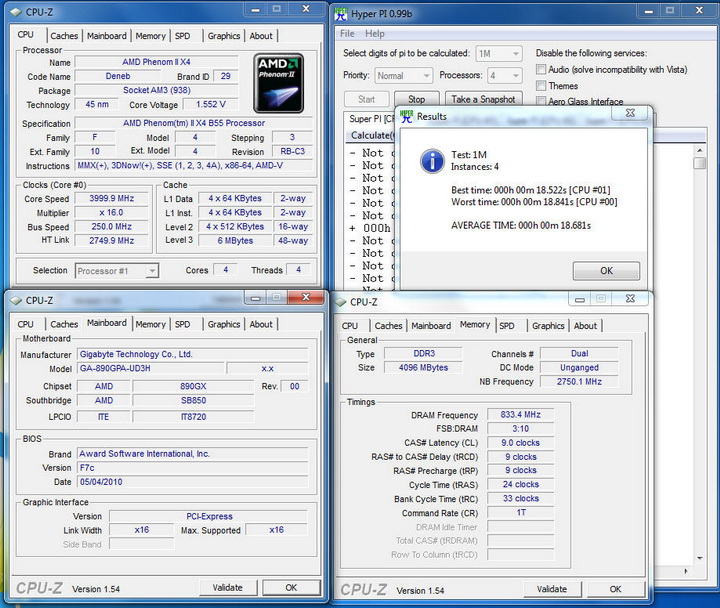Screen dimensions: 720x608
Task: Open the Help menu in Hyper PI
Action: (375, 34)
